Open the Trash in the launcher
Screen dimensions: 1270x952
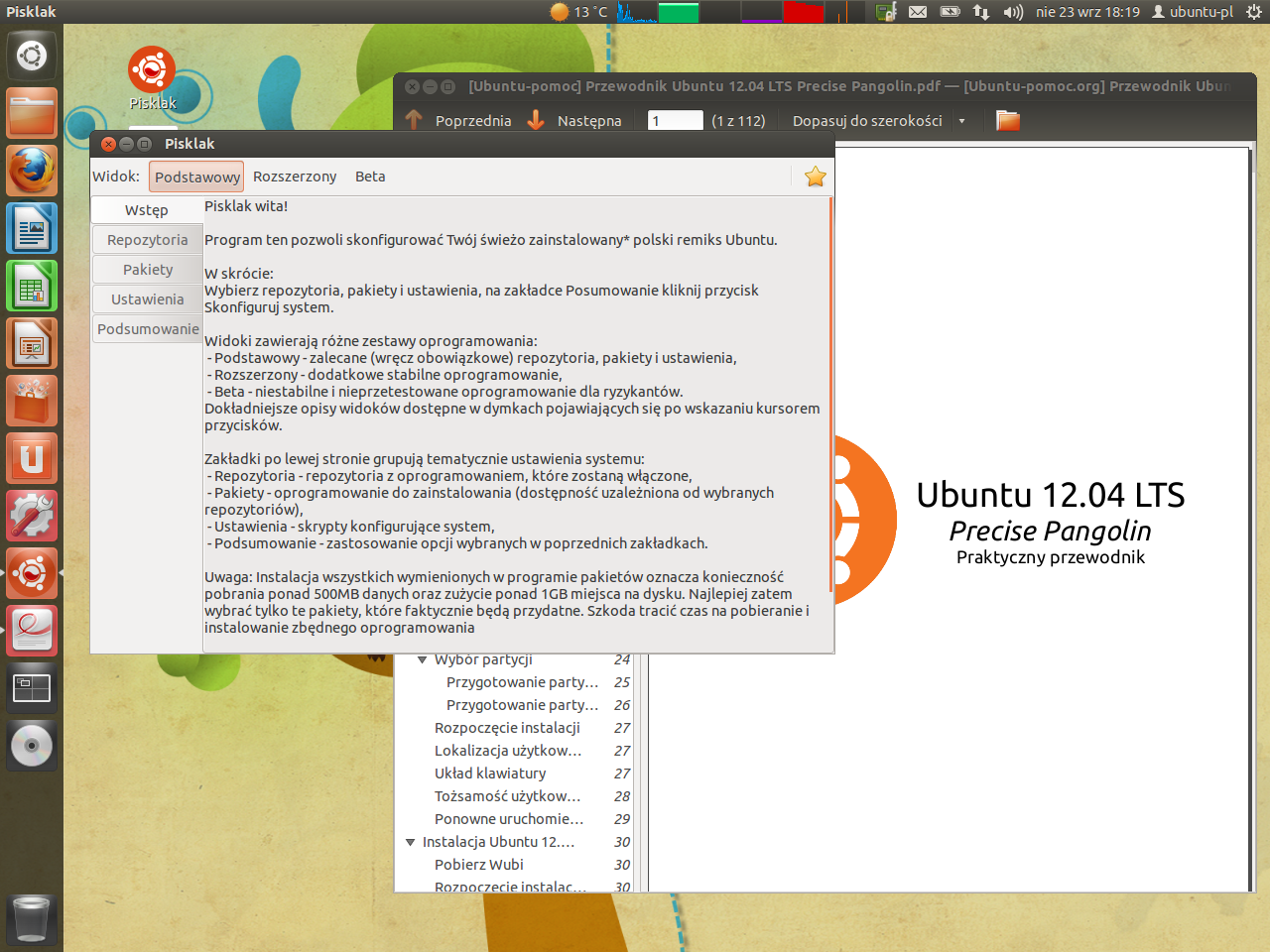tap(32, 919)
